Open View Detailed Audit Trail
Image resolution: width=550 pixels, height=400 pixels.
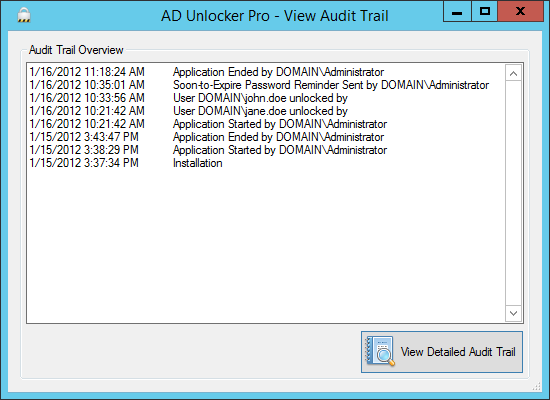coord(442,352)
